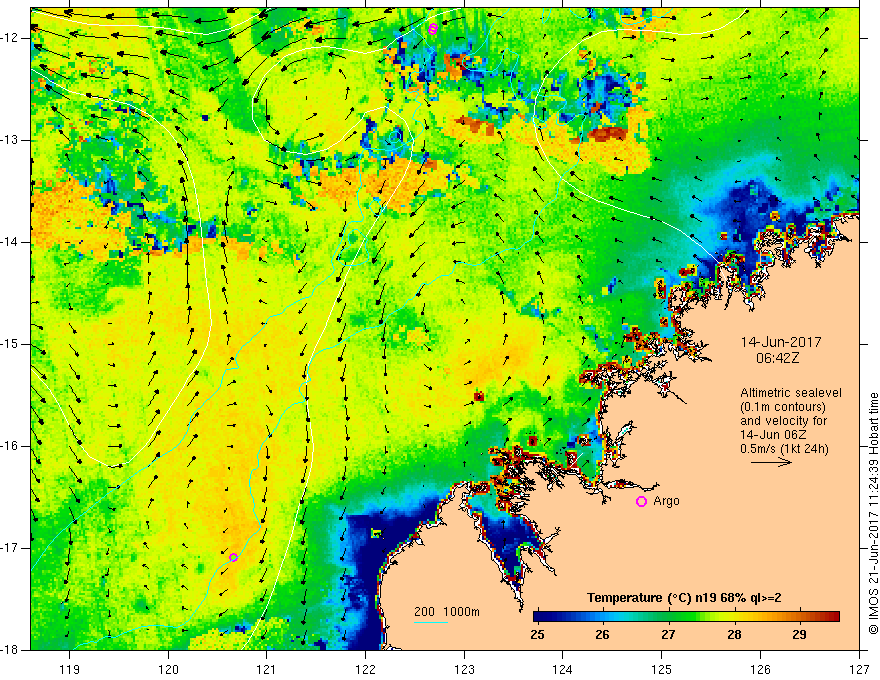Click the dark red end of the temperature colorbar
Screen dimensions: 880x680
tap(833, 617)
